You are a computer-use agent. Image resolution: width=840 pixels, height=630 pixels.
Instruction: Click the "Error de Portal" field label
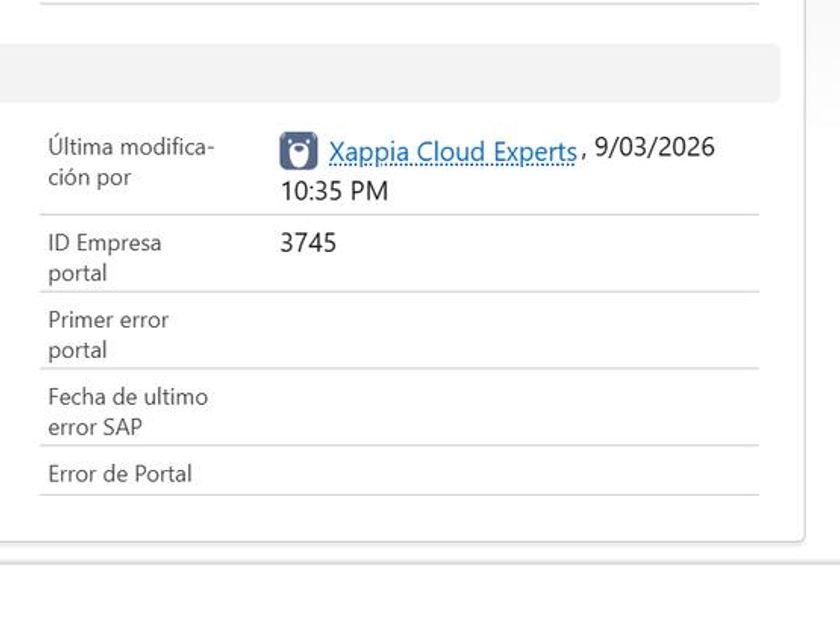coord(120,474)
